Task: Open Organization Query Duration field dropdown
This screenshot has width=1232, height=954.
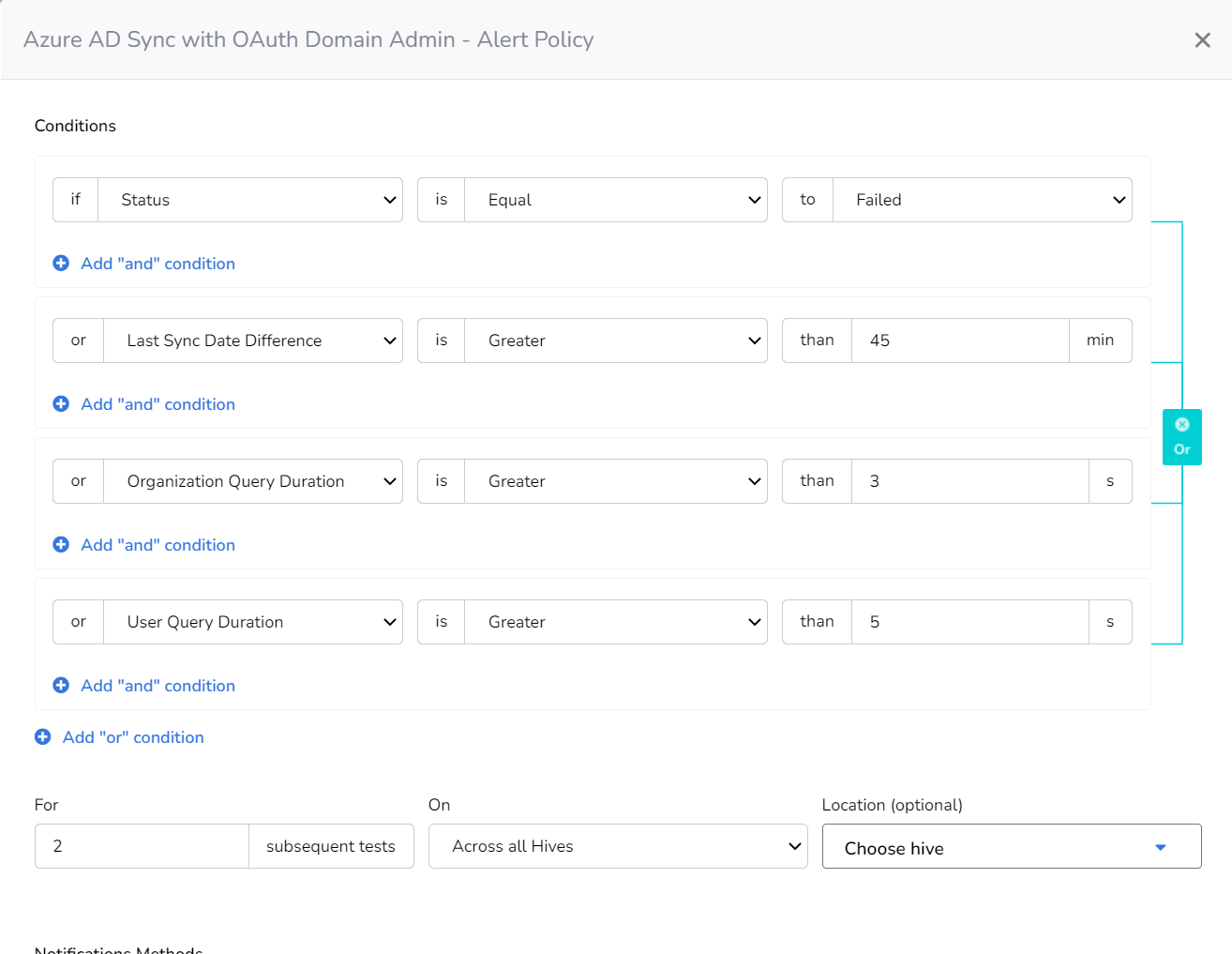Action: (x=253, y=481)
